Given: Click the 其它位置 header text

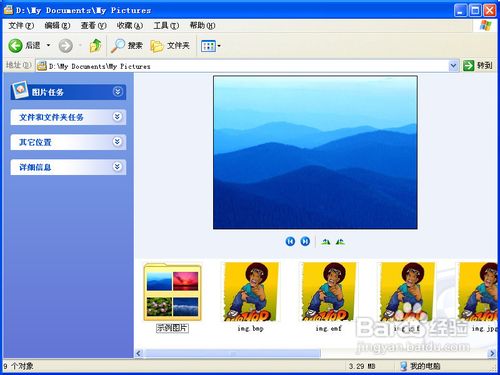Looking at the screenshot, I should click(35, 142).
